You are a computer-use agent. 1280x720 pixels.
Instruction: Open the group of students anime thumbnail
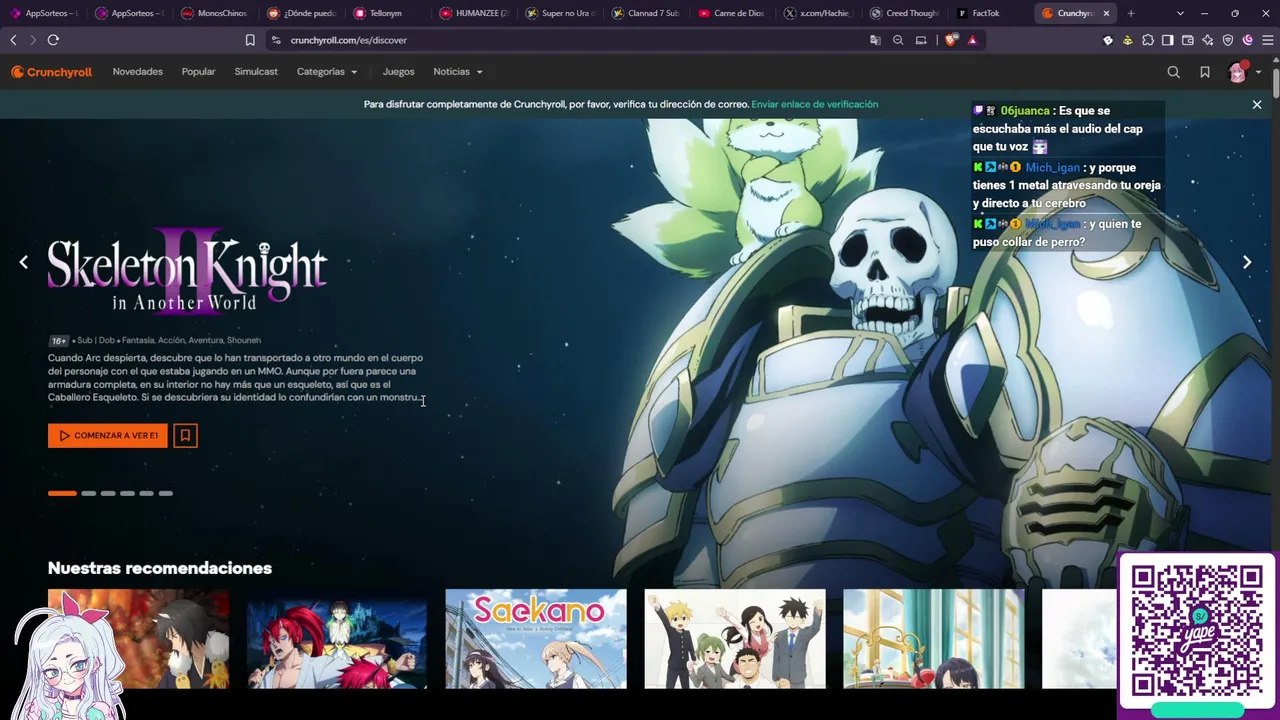[x=735, y=639]
